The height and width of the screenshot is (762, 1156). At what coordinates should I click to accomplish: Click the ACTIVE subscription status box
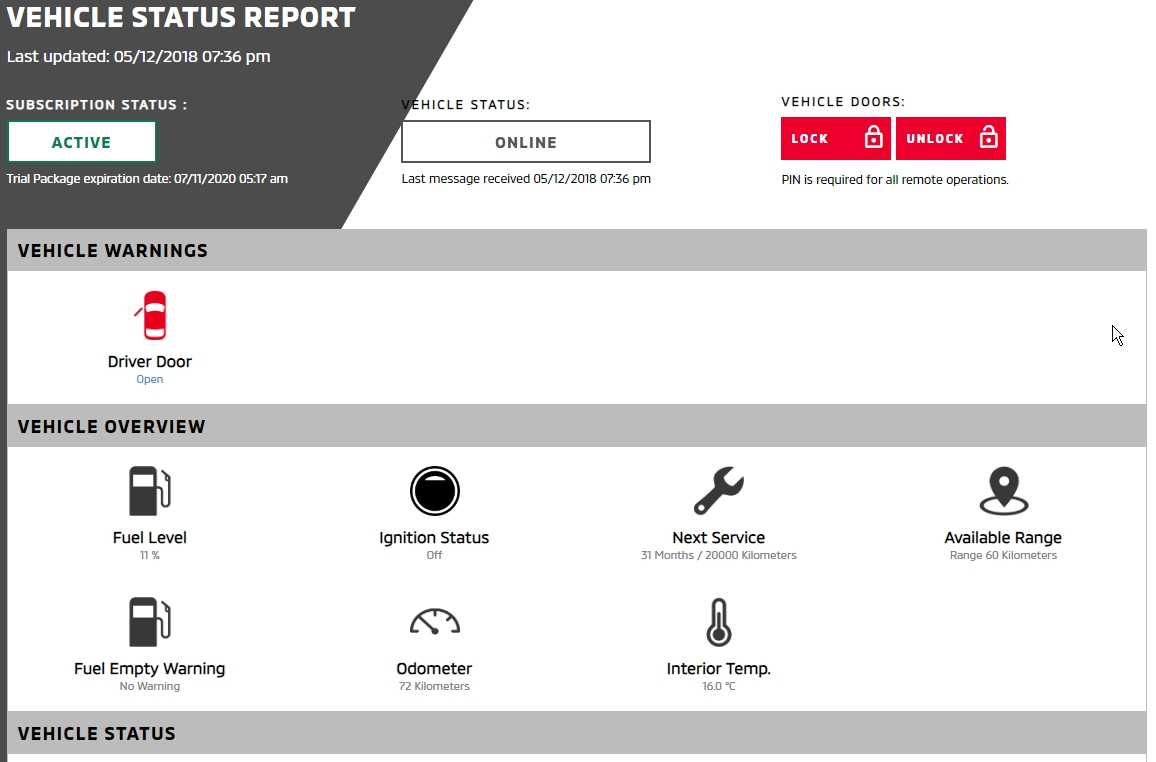pos(82,141)
